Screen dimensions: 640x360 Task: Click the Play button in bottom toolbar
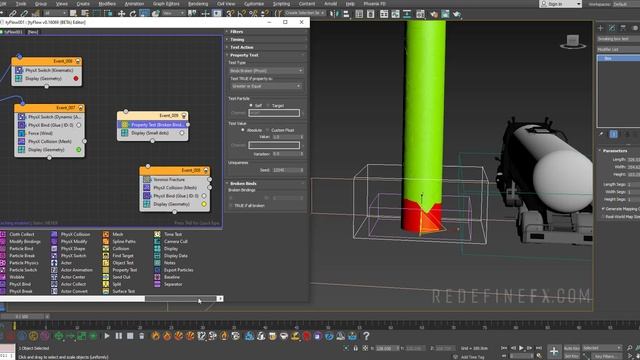coord(107,336)
